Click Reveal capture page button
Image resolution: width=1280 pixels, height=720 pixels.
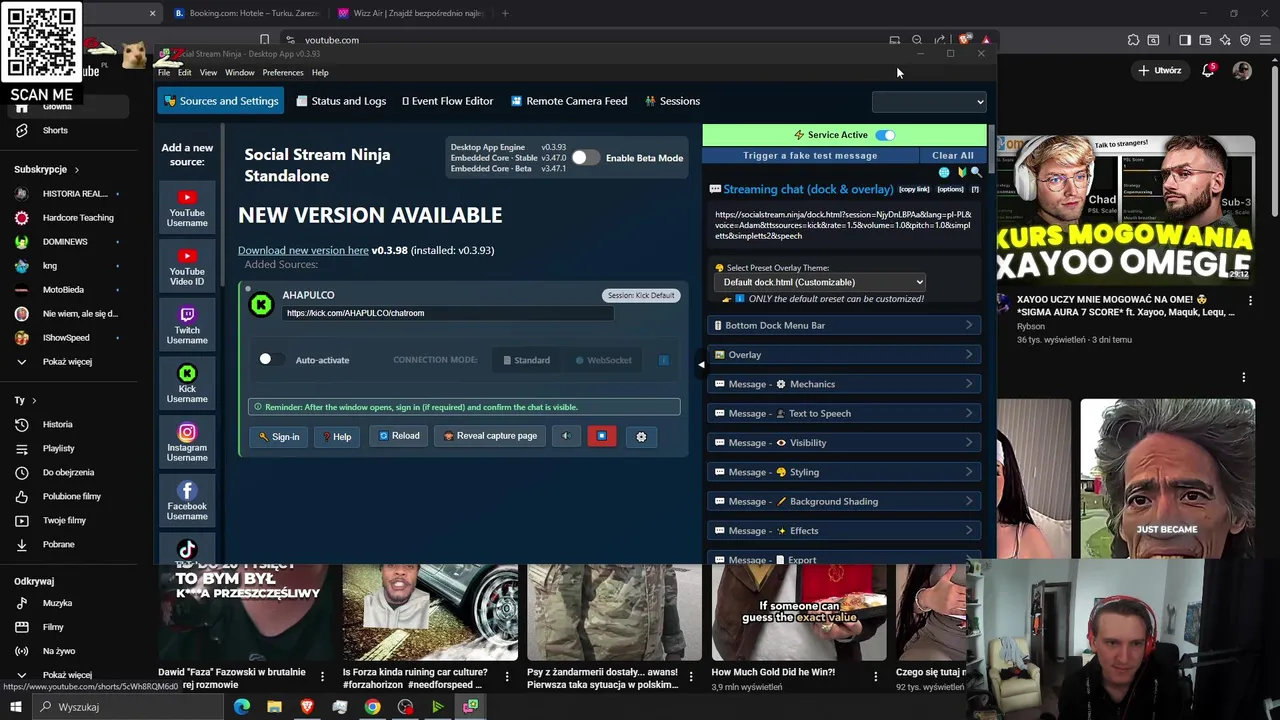(490, 436)
